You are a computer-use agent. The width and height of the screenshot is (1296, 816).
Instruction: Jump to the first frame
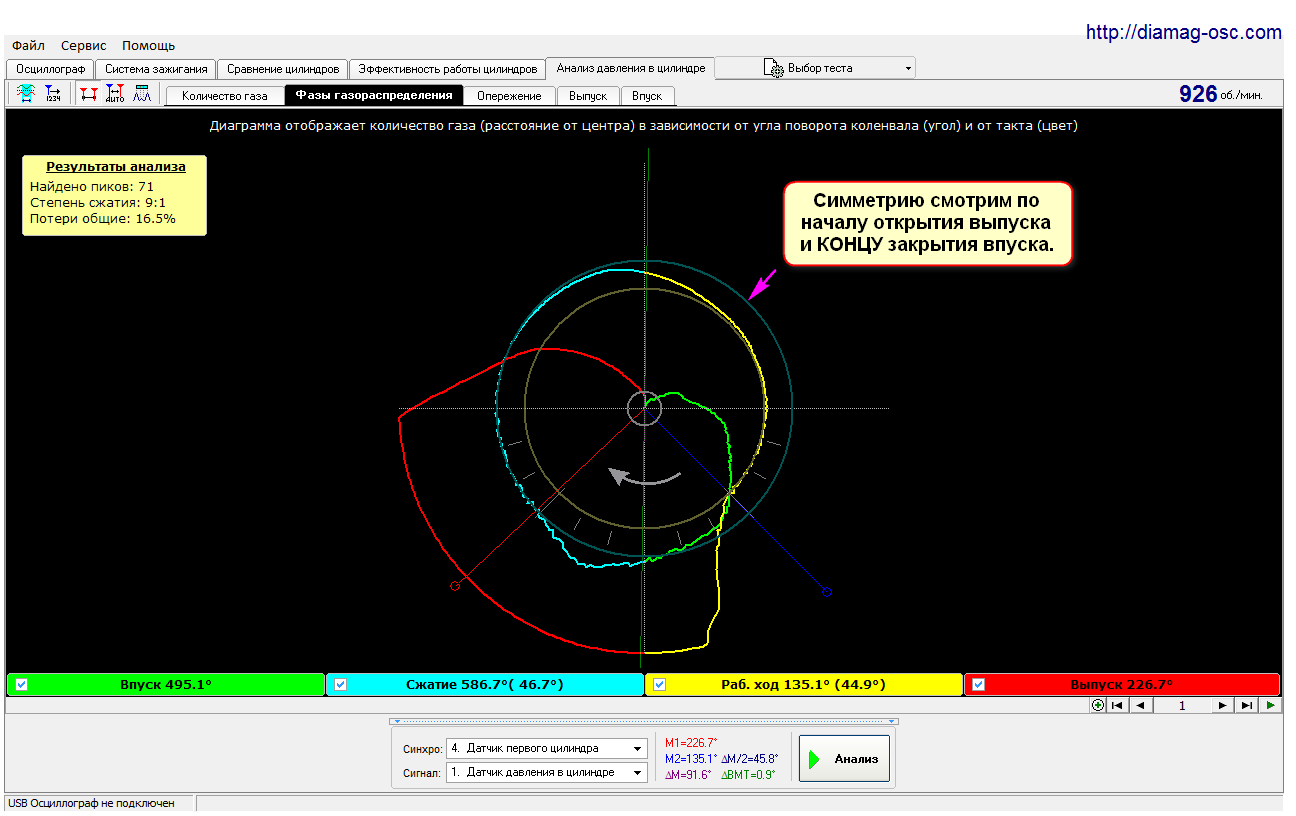click(1117, 705)
